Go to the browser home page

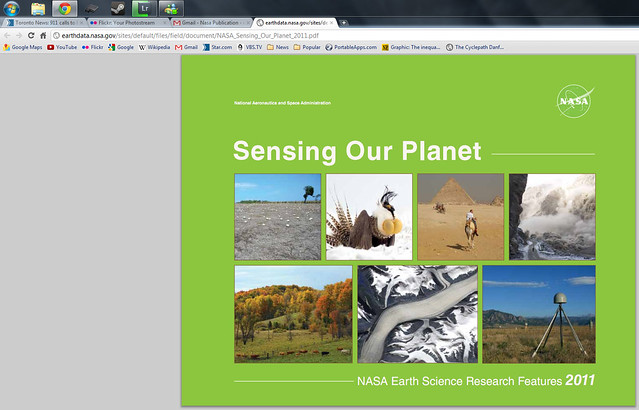(43, 35)
